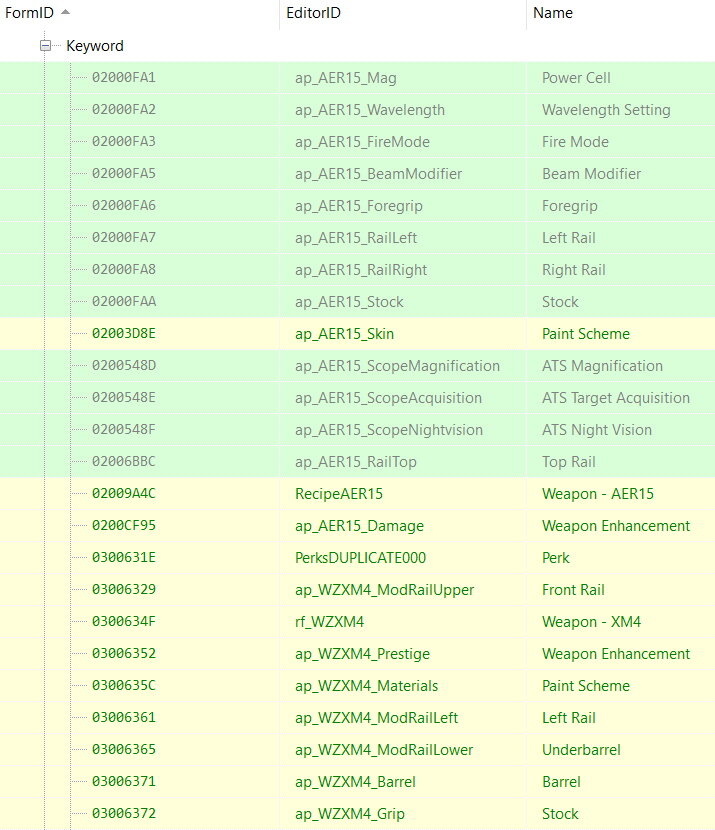The image size is (715, 830).
Task: Select FormID 02000FA7 row
Action: click(x=357, y=238)
